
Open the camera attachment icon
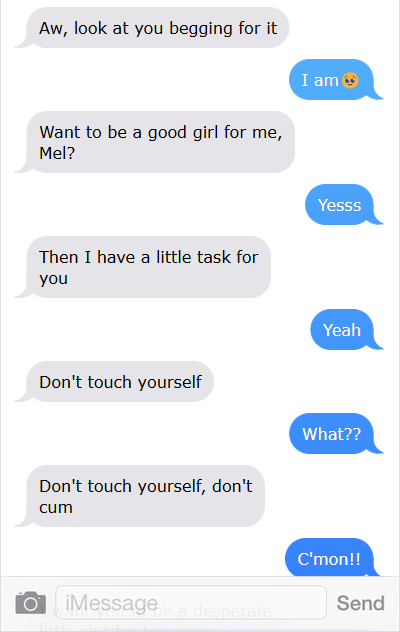31,603
